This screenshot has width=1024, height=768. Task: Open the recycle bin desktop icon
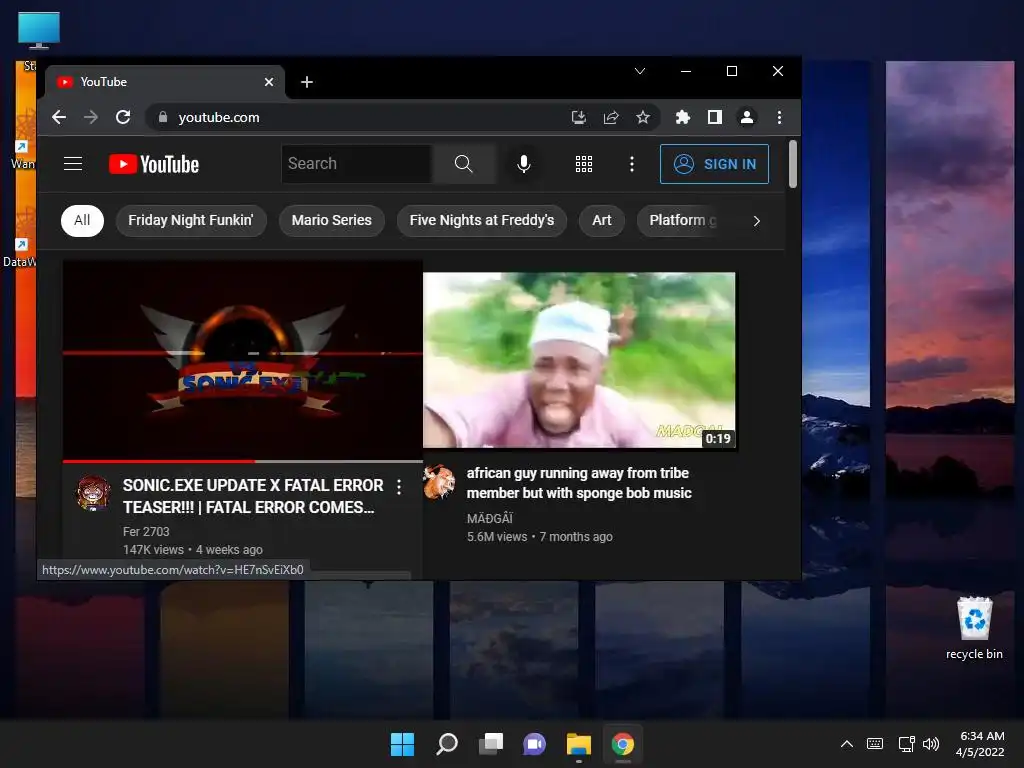974,628
